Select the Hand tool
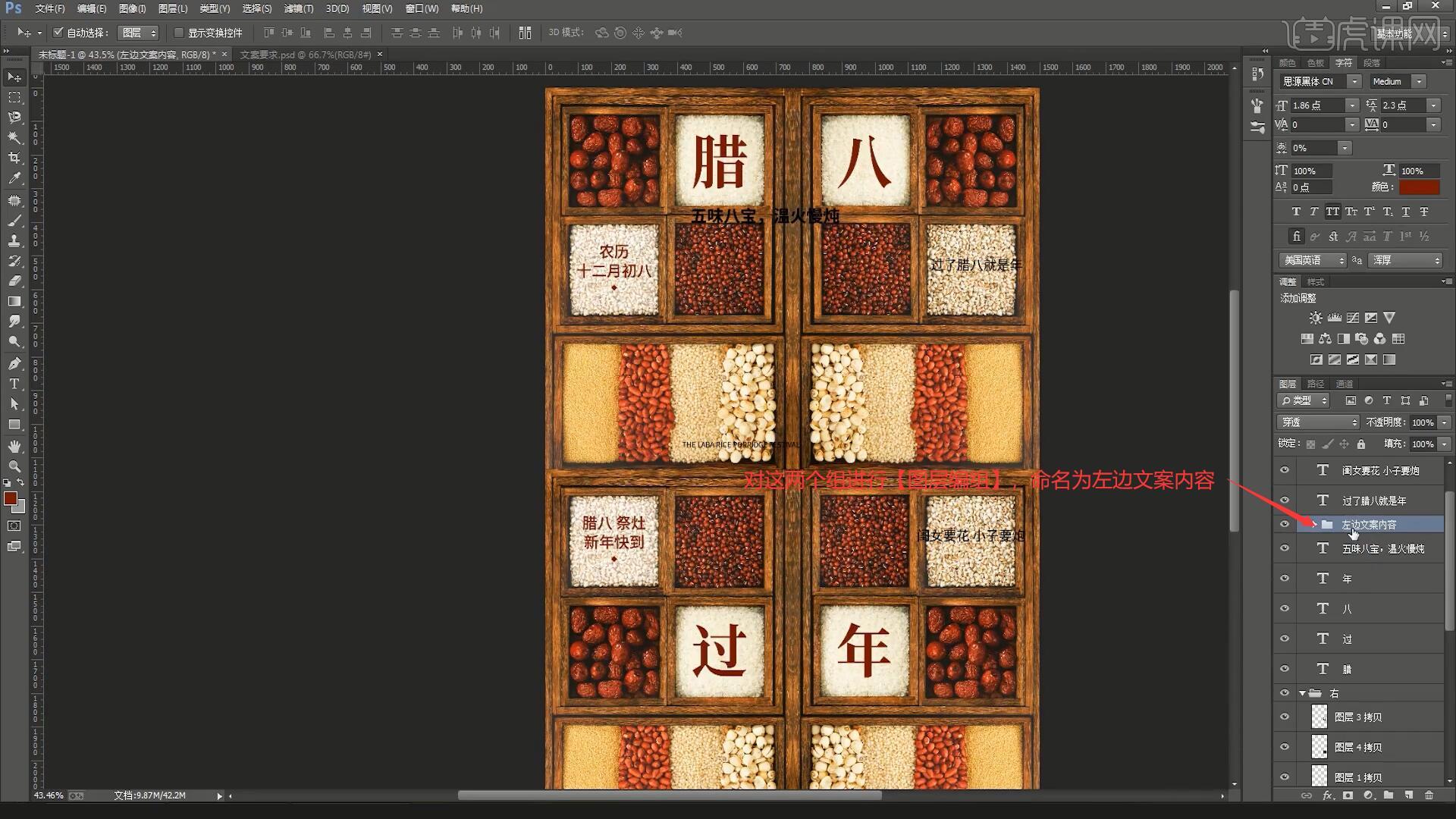The width and height of the screenshot is (1456, 819). [x=14, y=446]
